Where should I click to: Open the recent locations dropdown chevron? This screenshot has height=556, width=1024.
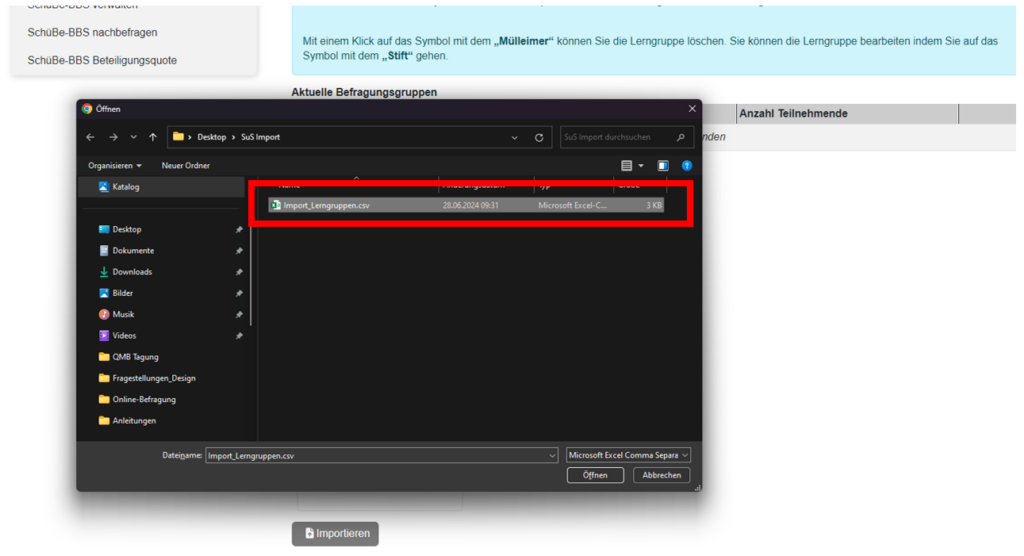[133, 137]
